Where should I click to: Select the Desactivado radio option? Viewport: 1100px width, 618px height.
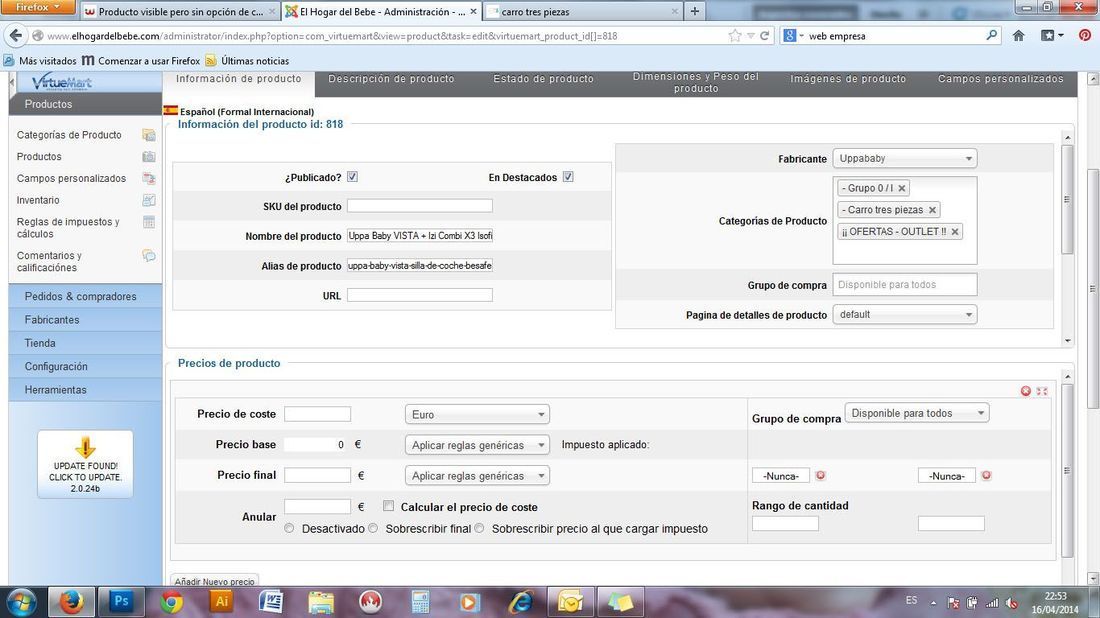point(289,528)
